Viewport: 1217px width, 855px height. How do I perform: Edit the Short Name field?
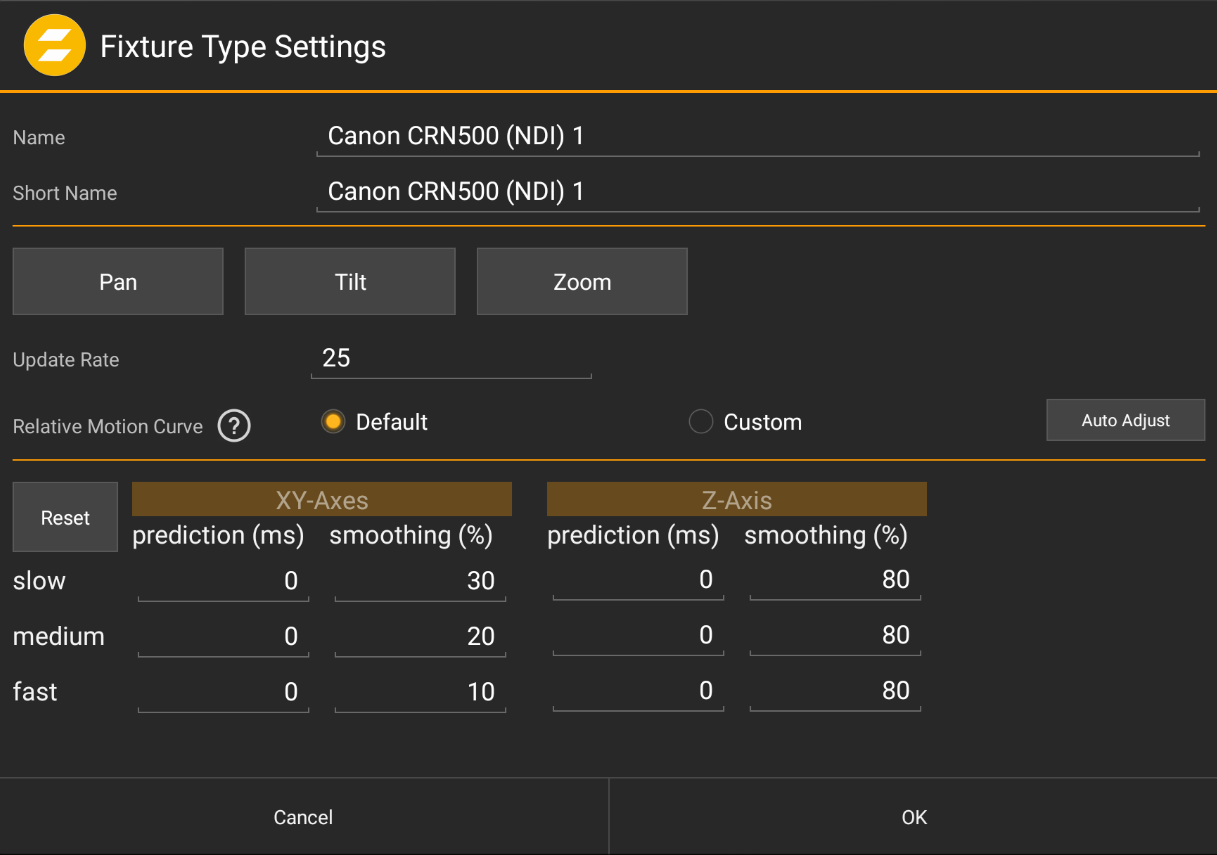pyautogui.click(x=757, y=191)
